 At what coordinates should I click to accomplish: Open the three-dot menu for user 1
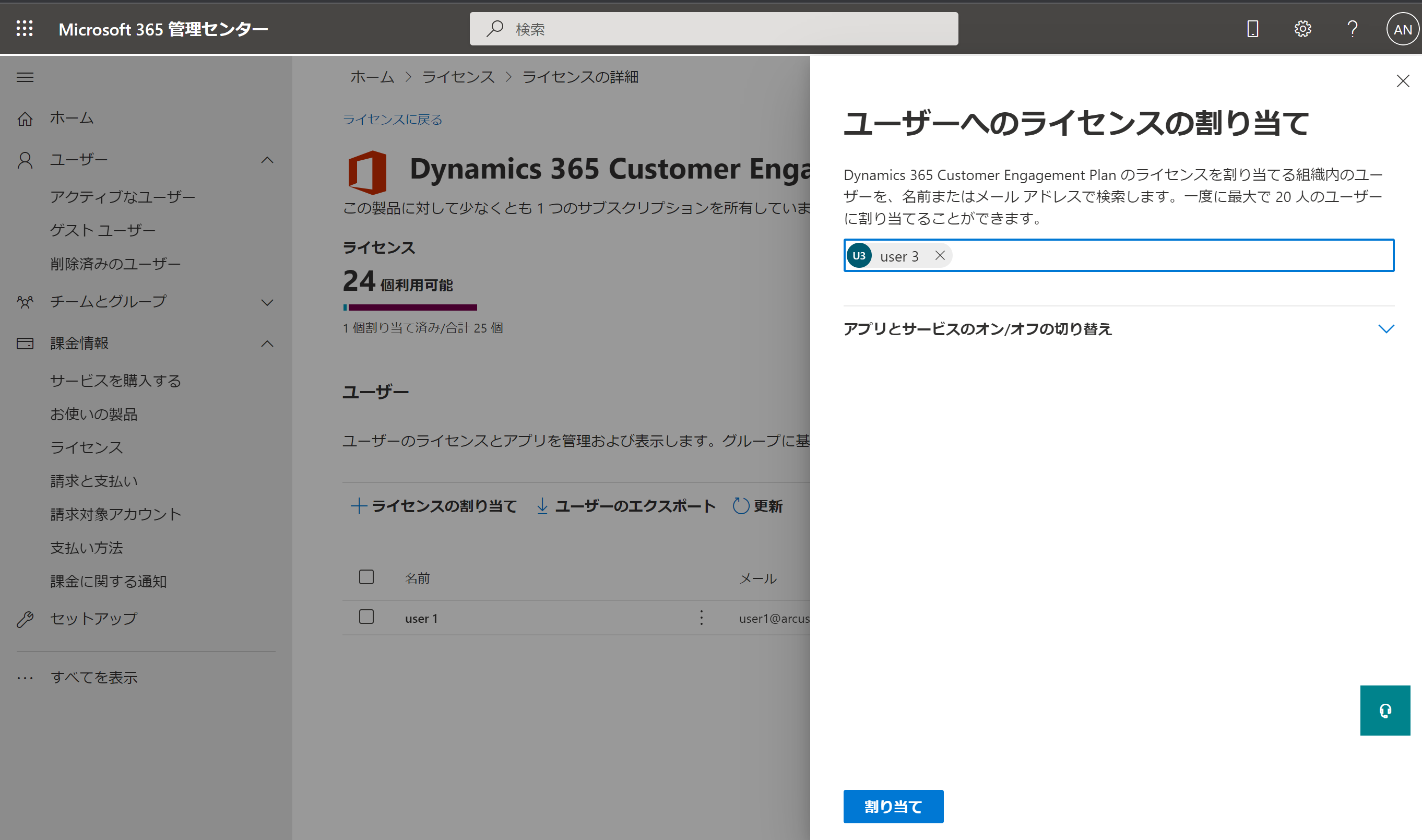[702, 618]
